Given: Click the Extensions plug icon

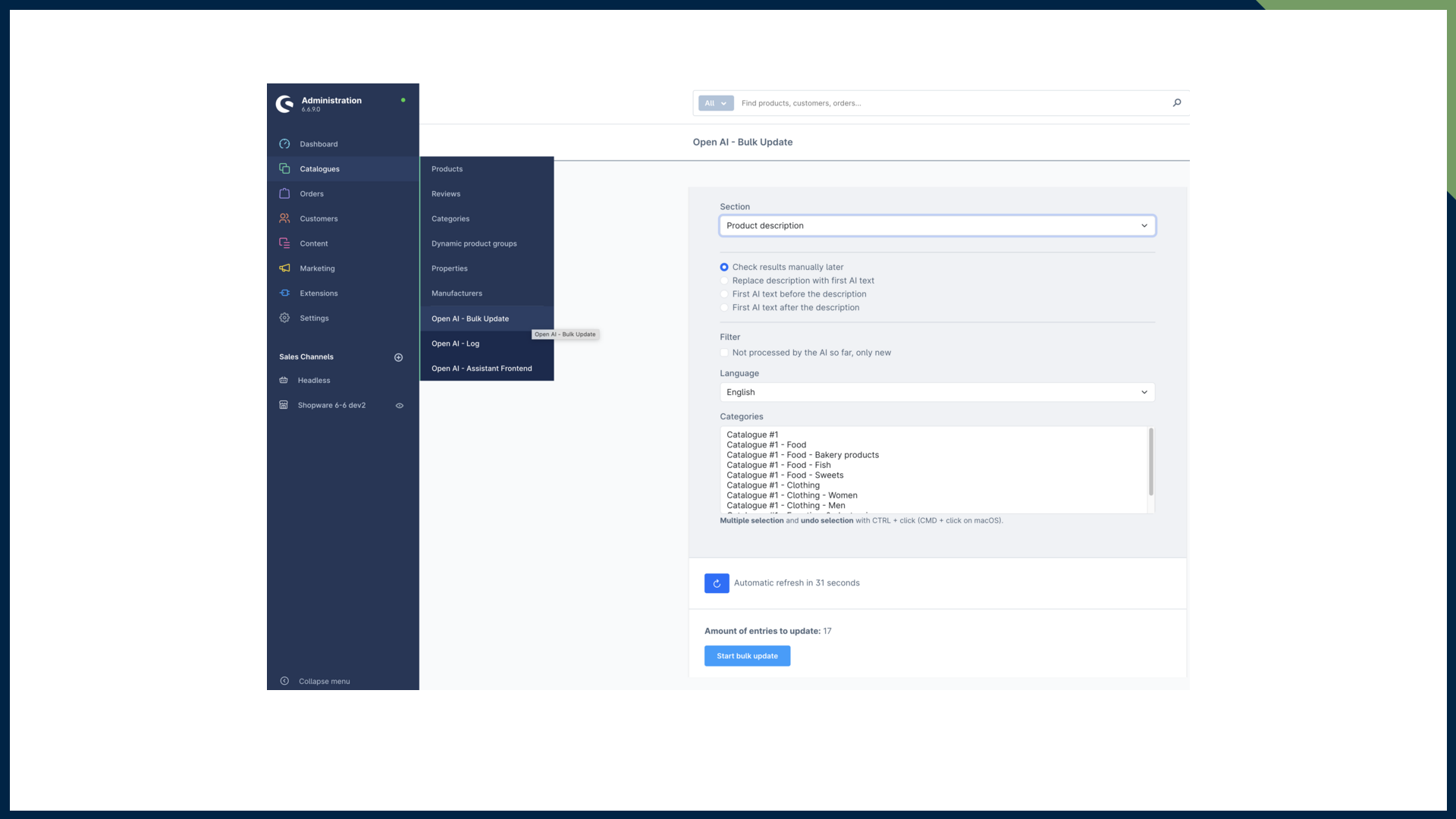Looking at the screenshot, I should pos(284,293).
